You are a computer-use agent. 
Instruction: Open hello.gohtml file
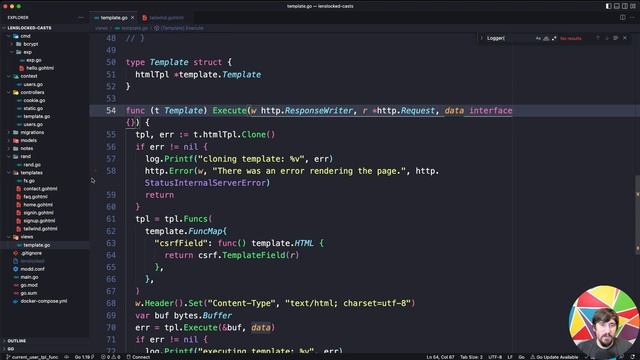[x=40, y=68]
